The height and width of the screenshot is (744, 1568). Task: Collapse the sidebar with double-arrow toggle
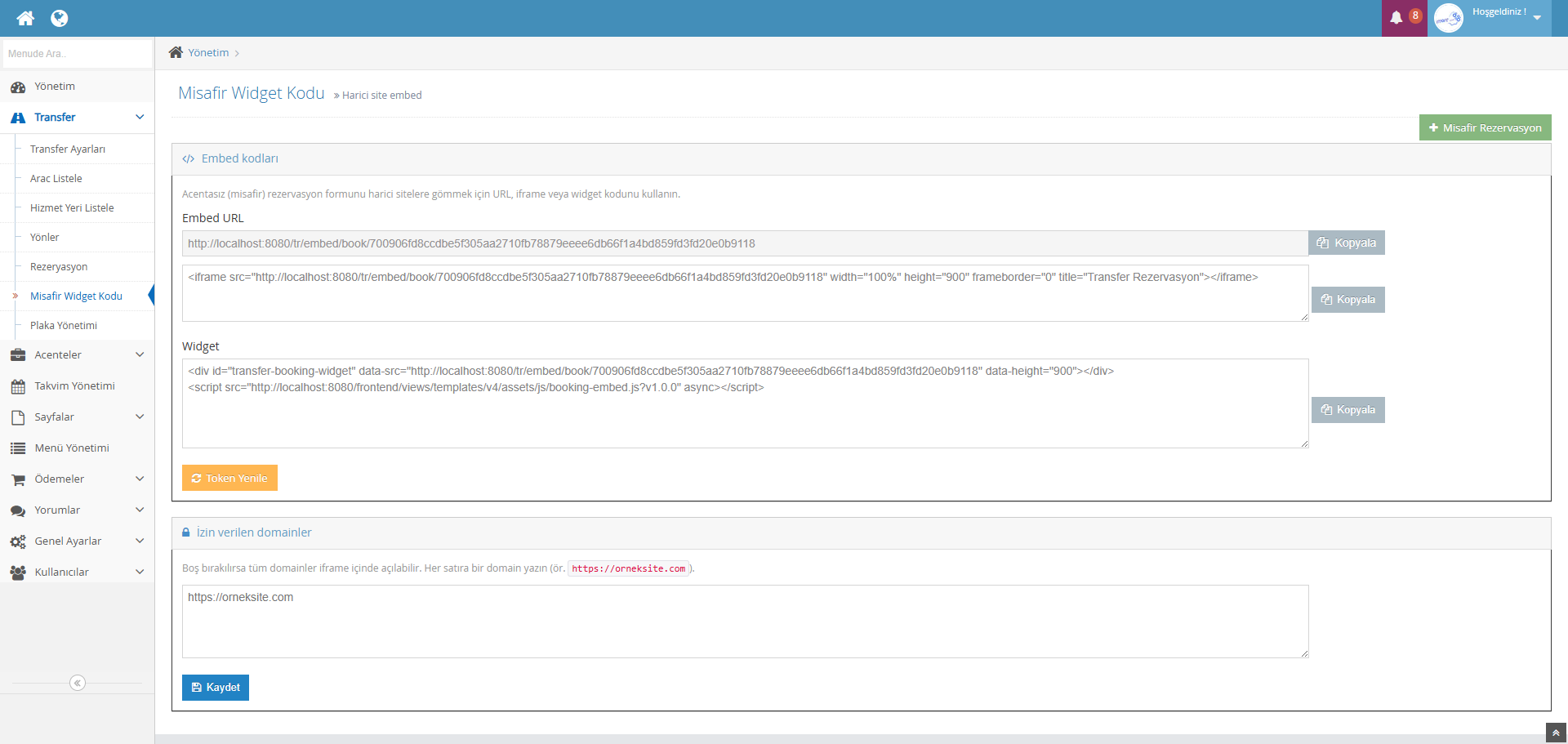tap(78, 683)
